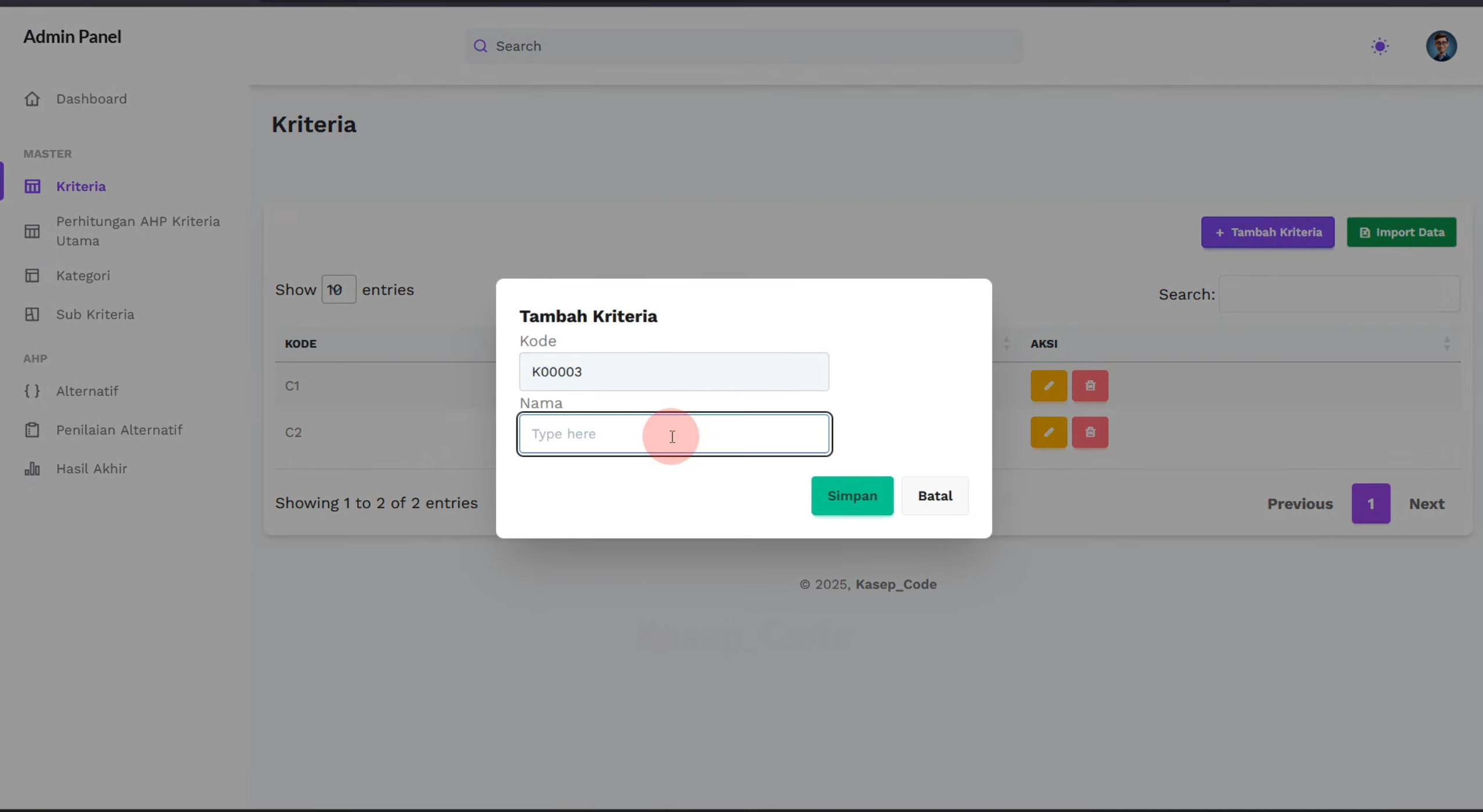Image resolution: width=1483 pixels, height=812 pixels.
Task: Open Penilaian Alternatif in sidebar
Action: point(119,430)
